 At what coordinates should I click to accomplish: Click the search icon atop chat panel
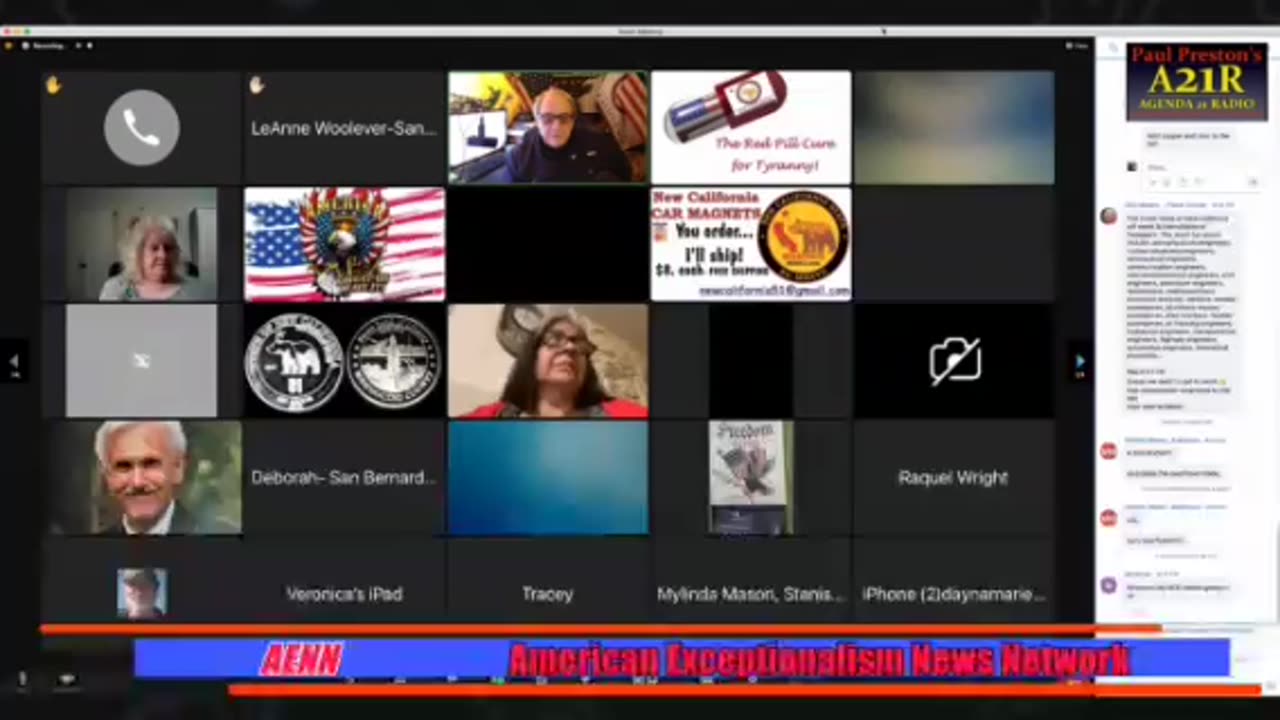[x=1114, y=47]
